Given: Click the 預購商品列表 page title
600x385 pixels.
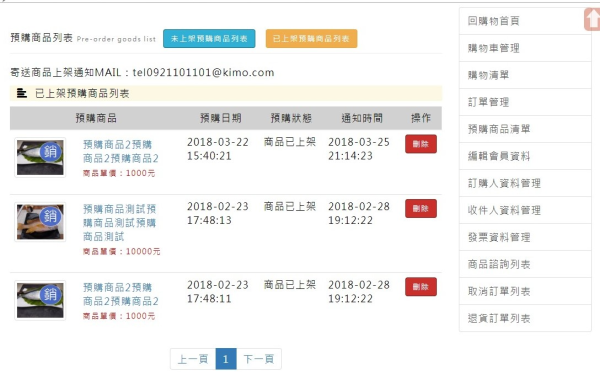Looking at the screenshot, I should coord(41,38).
